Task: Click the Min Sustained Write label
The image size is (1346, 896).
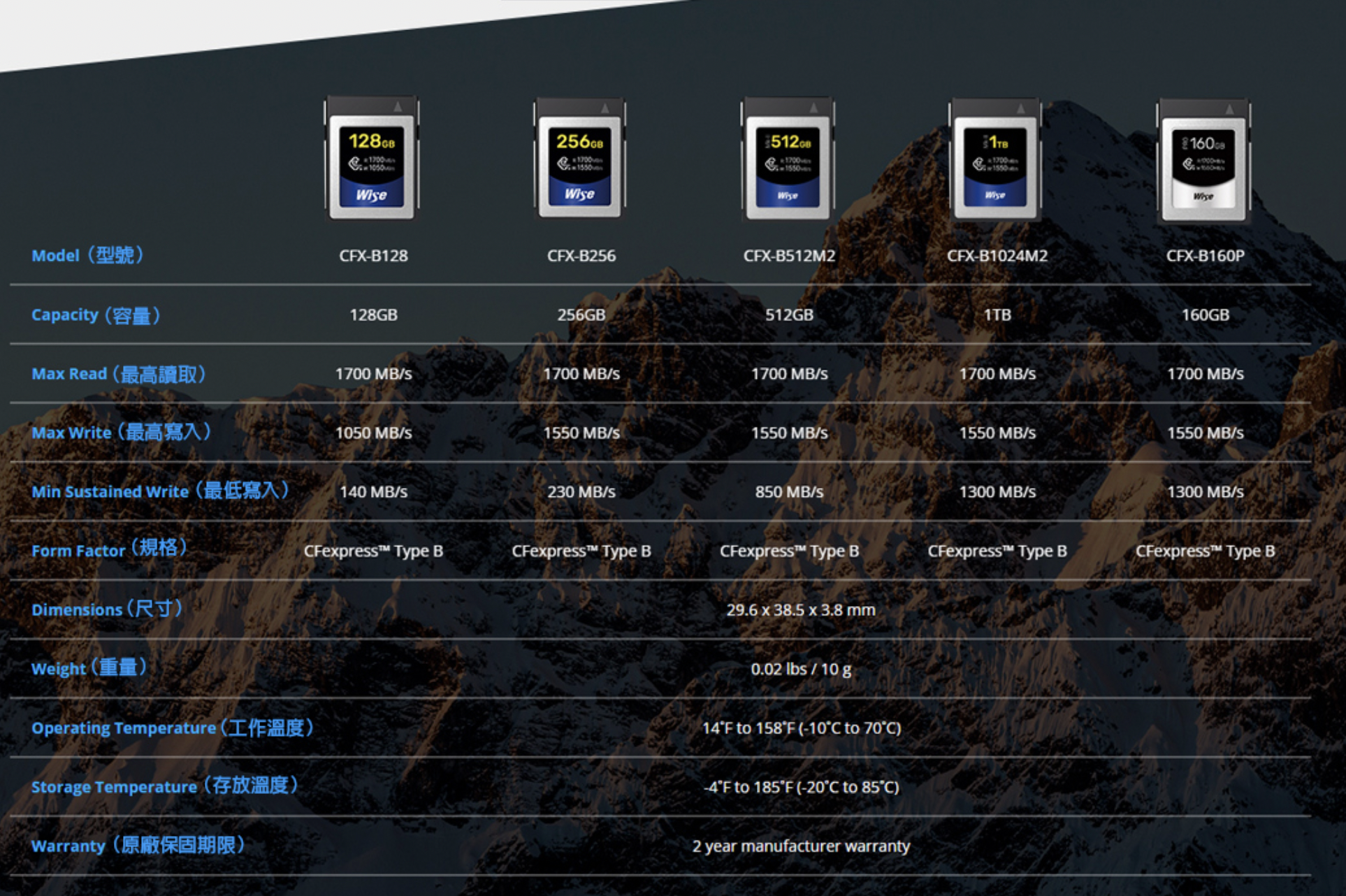Action: click(160, 491)
